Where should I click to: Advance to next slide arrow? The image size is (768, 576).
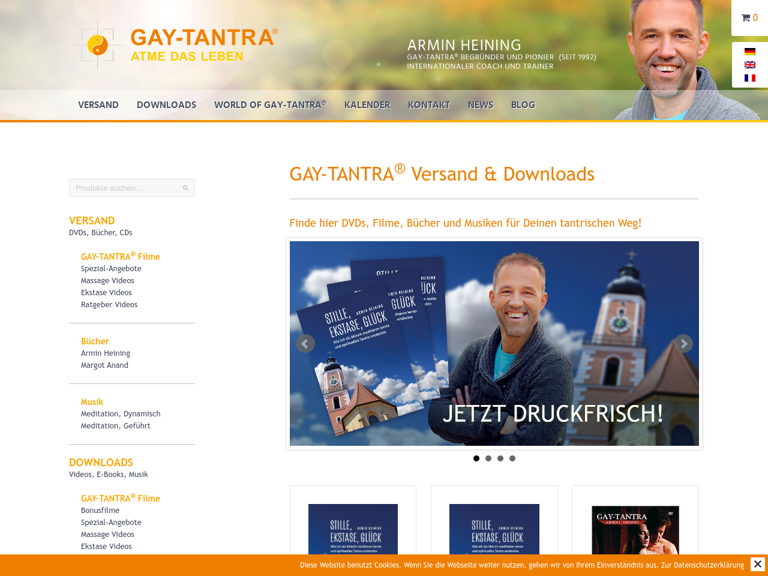point(684,343)
